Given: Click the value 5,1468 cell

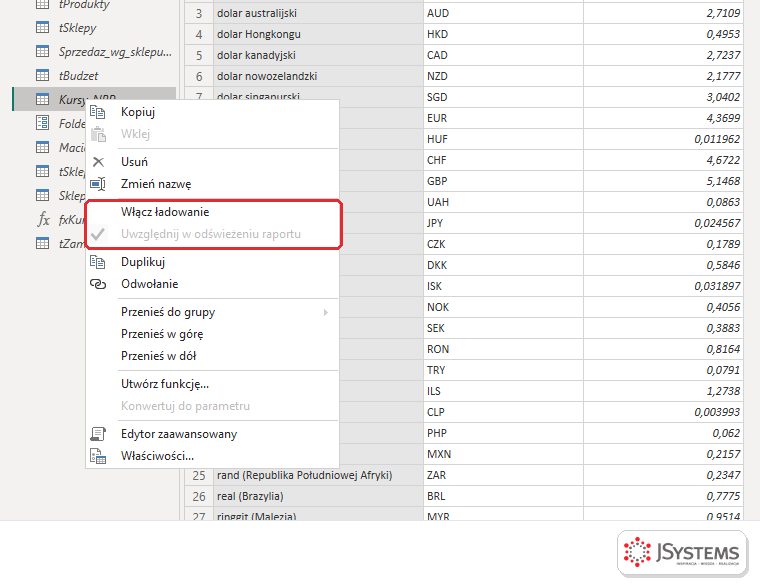Looking at the screenshot, I should (663, 181).
